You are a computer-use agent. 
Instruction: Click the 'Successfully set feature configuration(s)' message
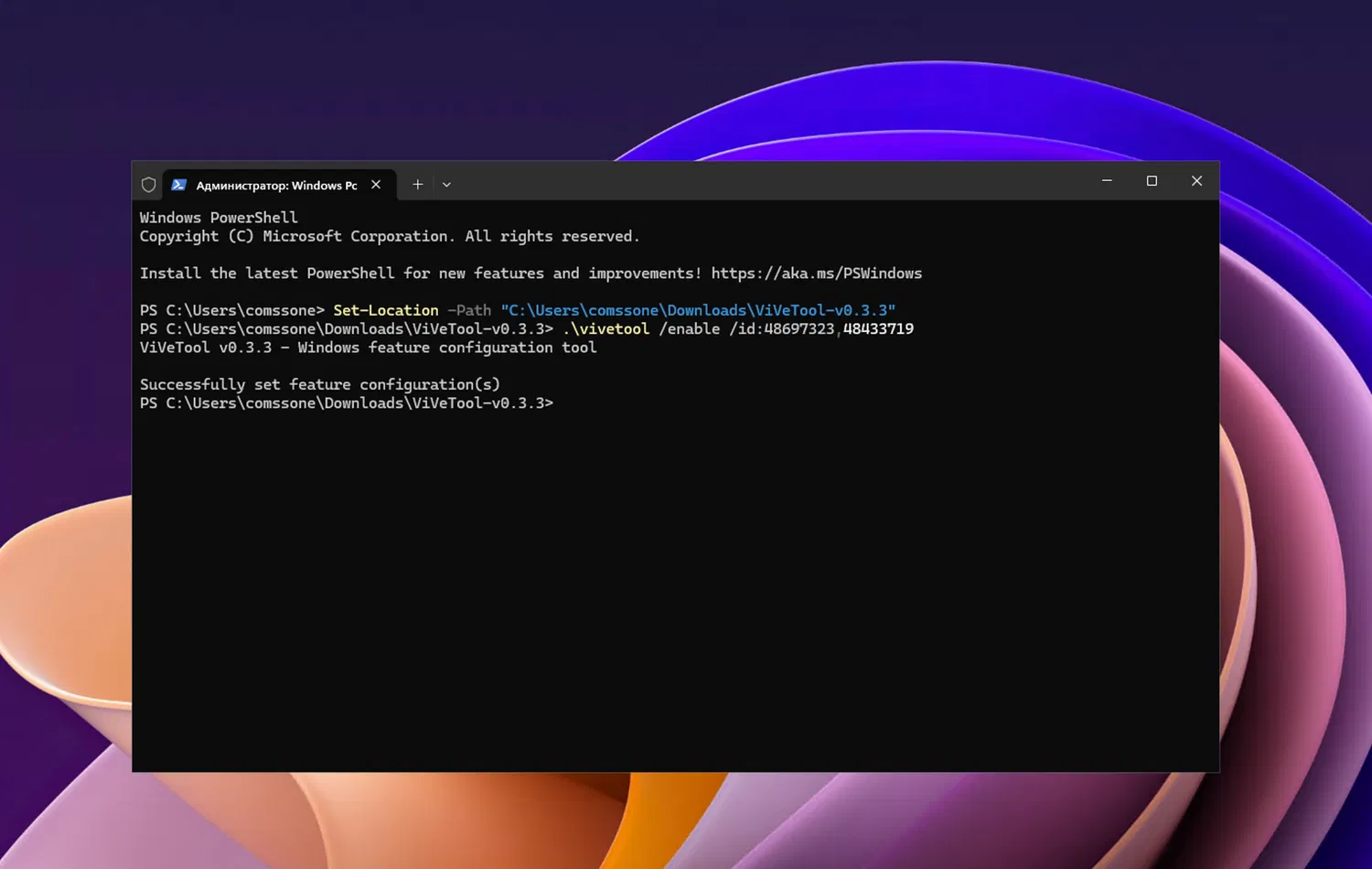pos(320,384)
